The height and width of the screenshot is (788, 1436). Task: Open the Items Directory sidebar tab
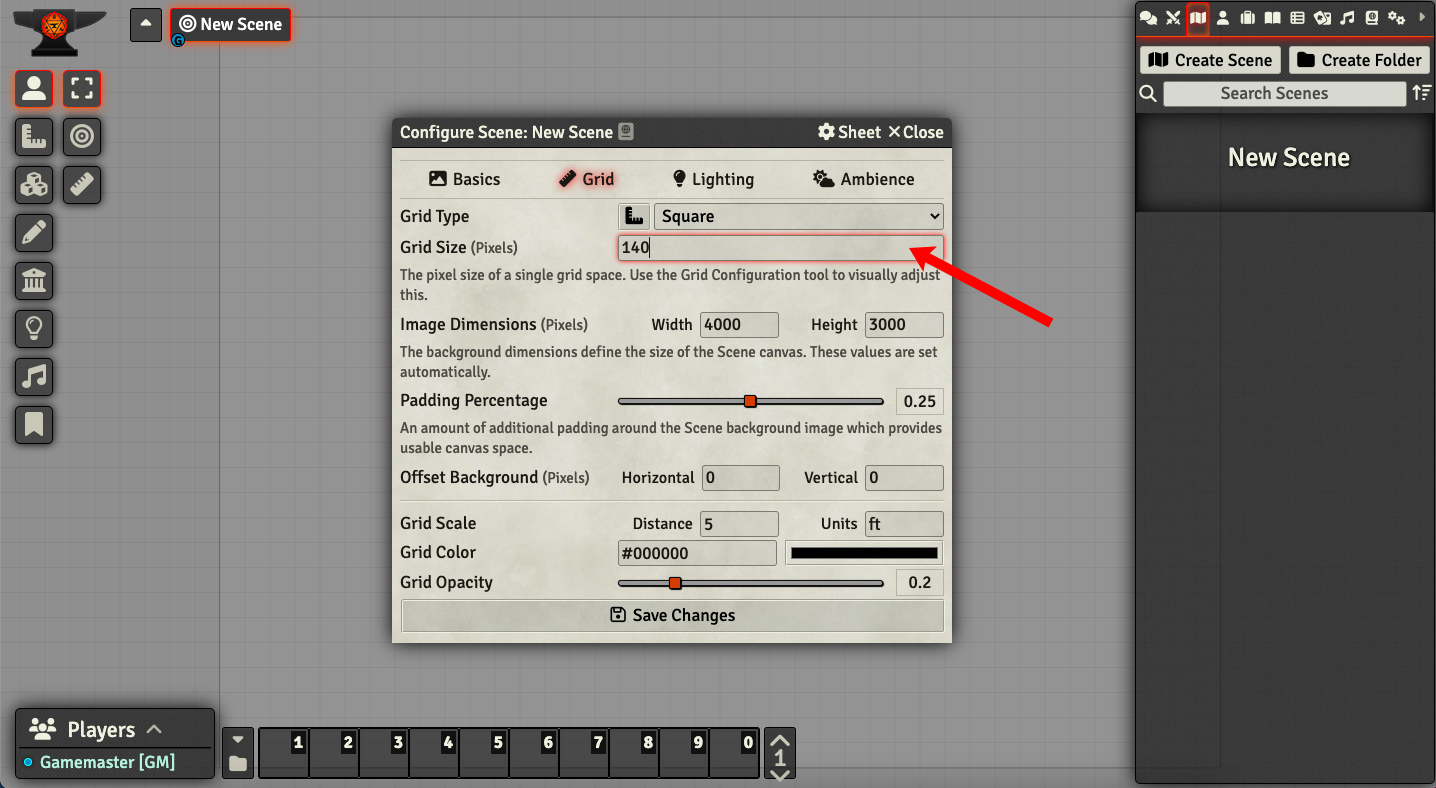1247,17
